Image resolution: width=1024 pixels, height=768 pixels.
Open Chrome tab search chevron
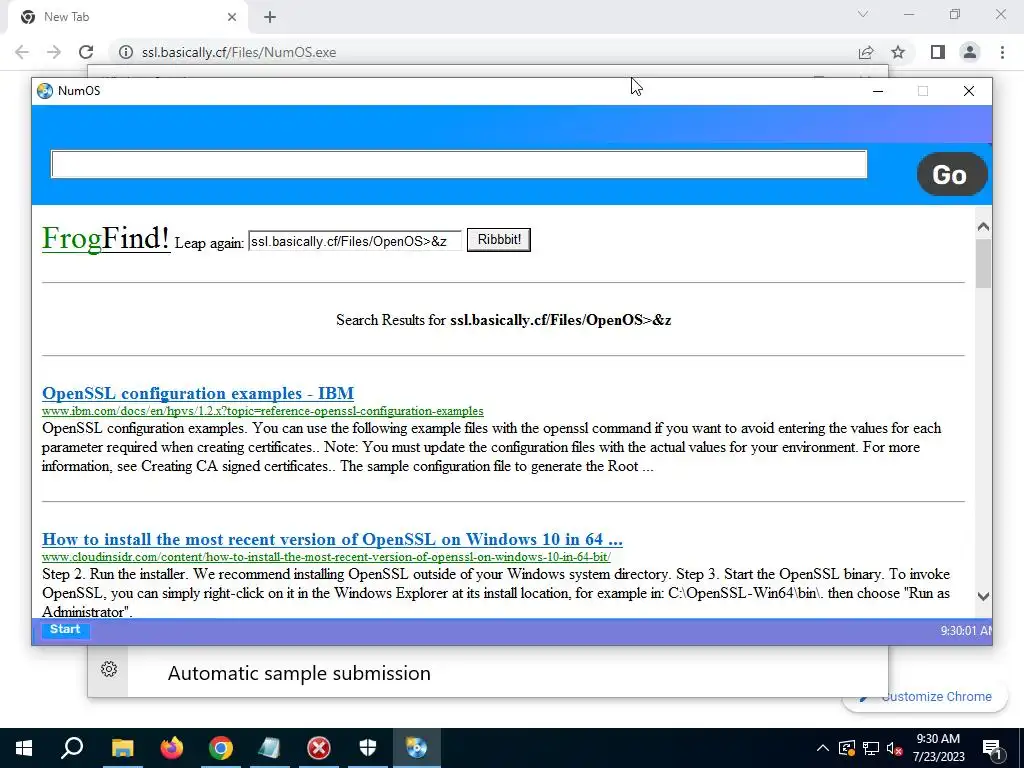[x=863, y=14]
